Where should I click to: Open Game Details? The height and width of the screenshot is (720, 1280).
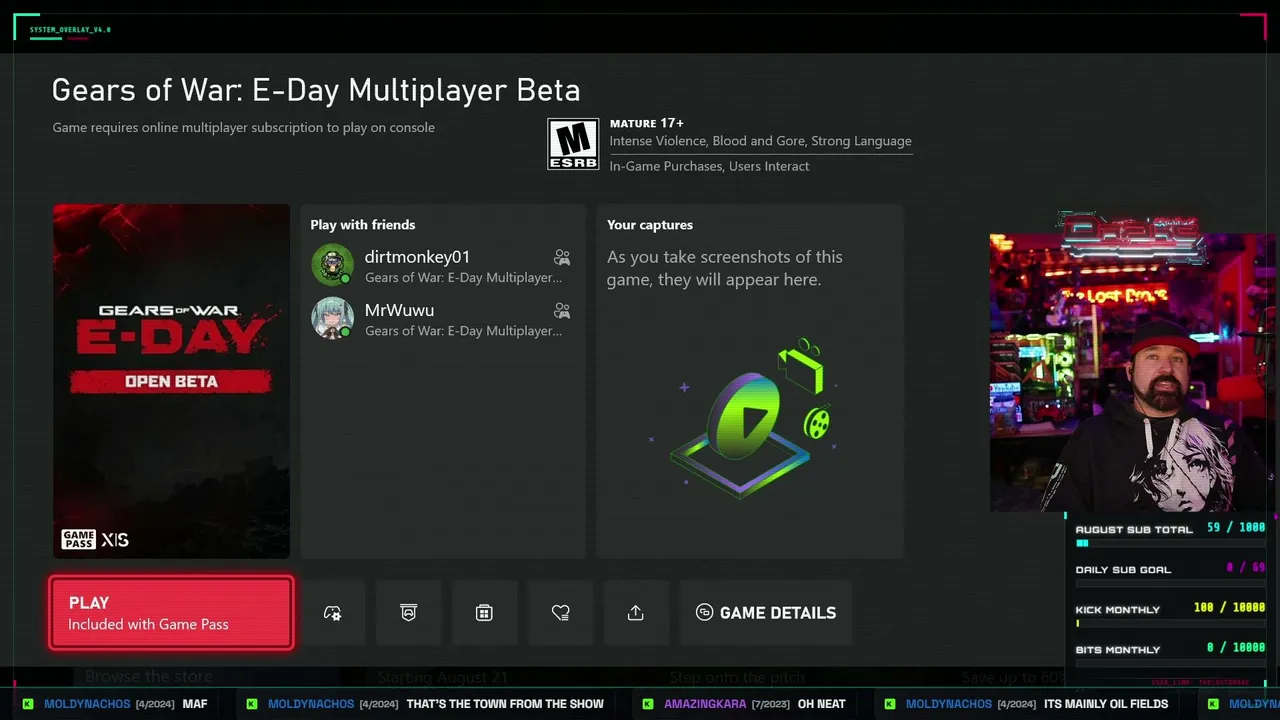766,613
